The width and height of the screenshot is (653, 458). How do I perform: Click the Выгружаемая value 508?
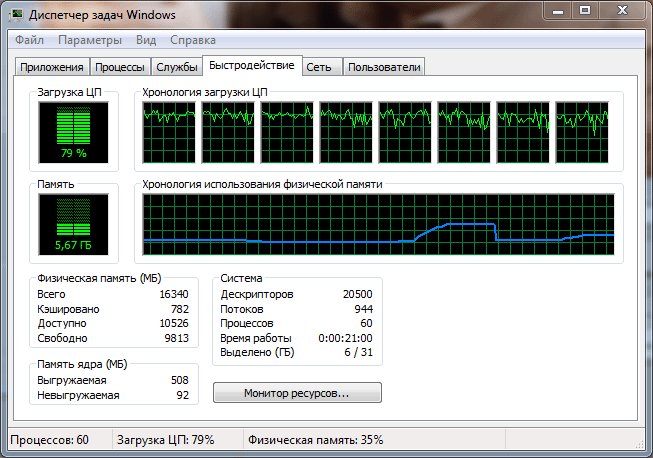pyautogui.click(x=179, y=380)
